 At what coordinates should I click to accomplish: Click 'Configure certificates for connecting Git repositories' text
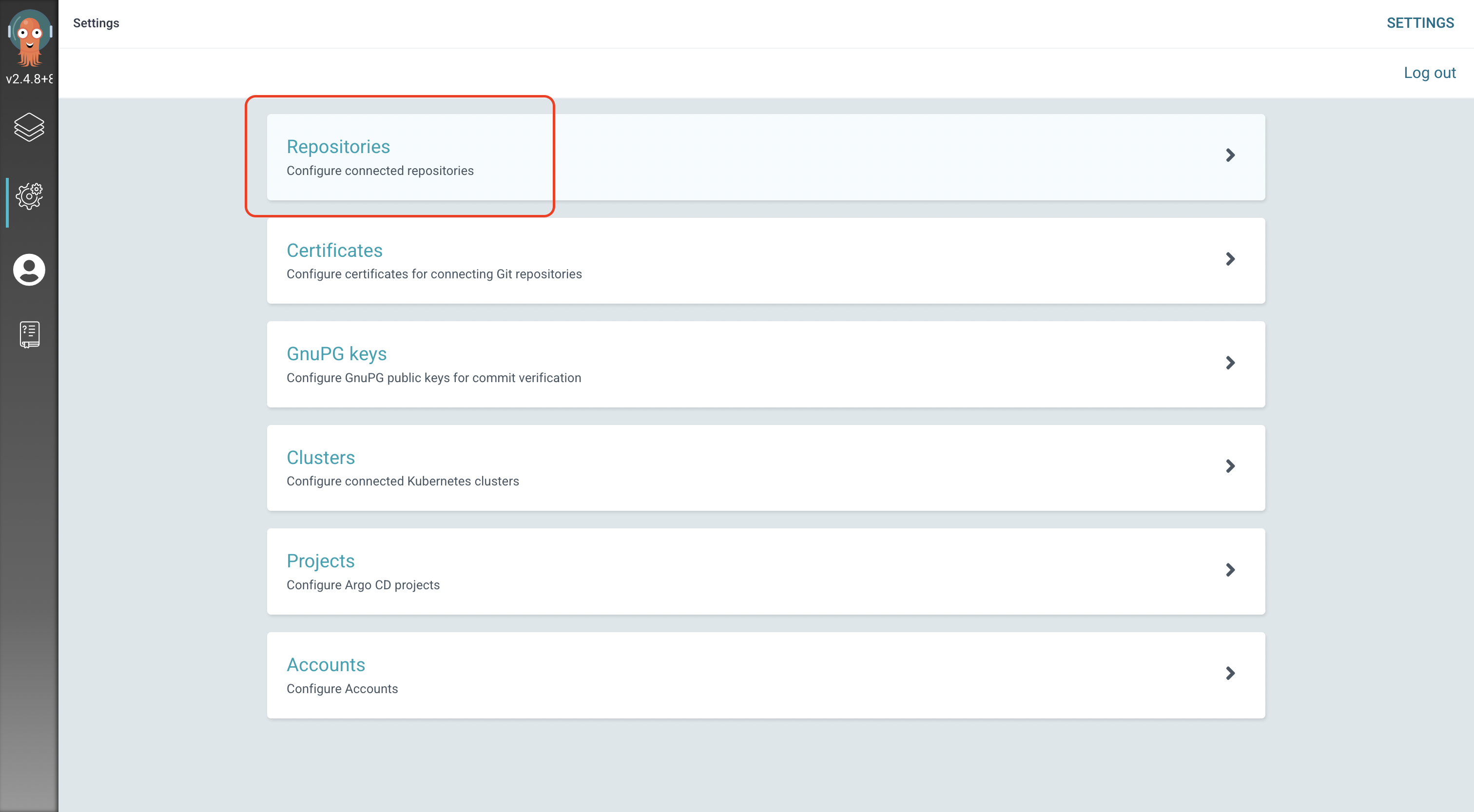coord(434,274)
